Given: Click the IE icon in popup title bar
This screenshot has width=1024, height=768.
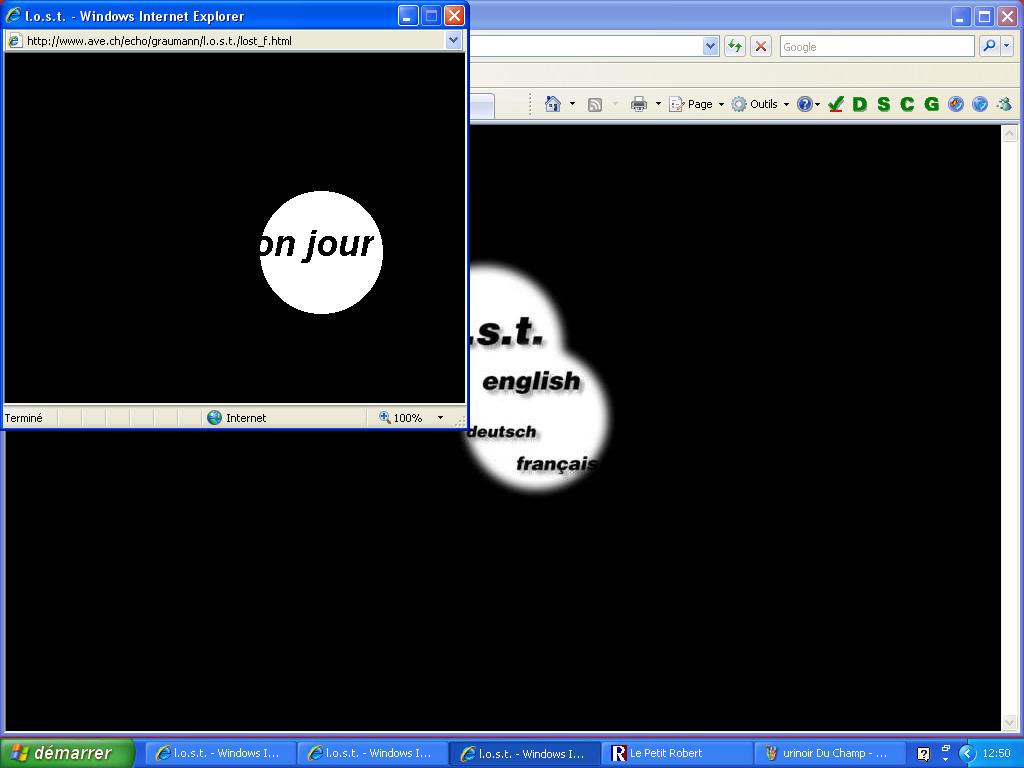Looking at the screenshot, I should (x=13, y=16).
